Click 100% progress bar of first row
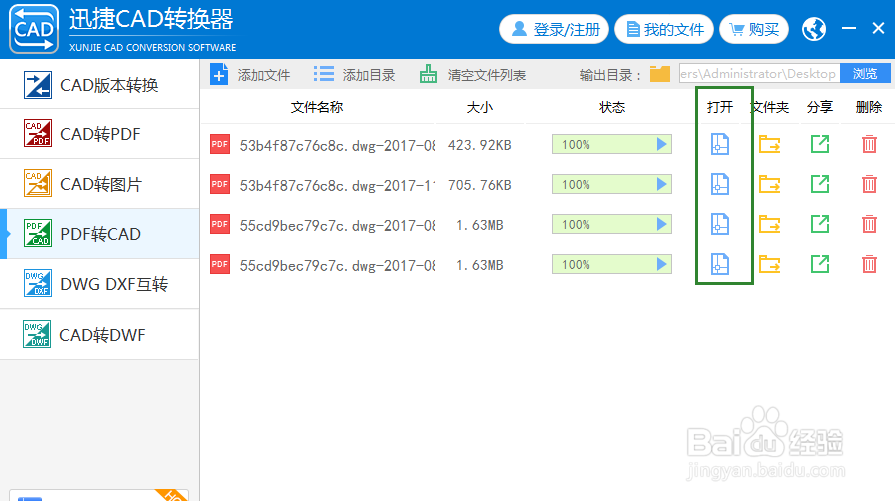This screenshot has width=895, height=501. [x=611, y=144]
